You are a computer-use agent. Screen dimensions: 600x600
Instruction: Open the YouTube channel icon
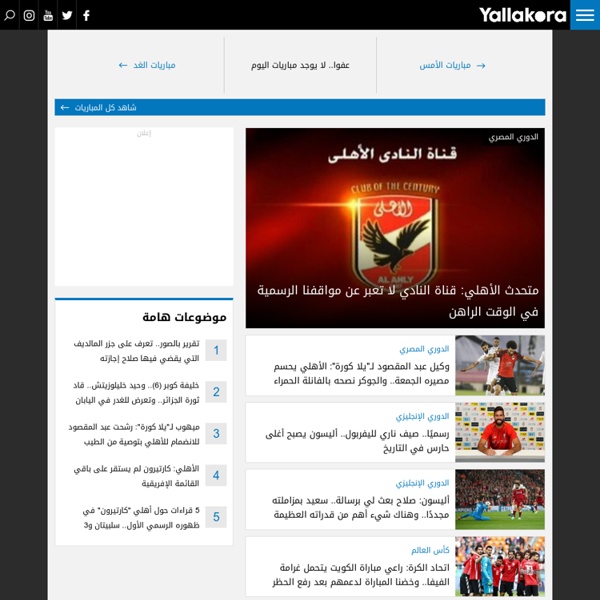click(48, 15)
